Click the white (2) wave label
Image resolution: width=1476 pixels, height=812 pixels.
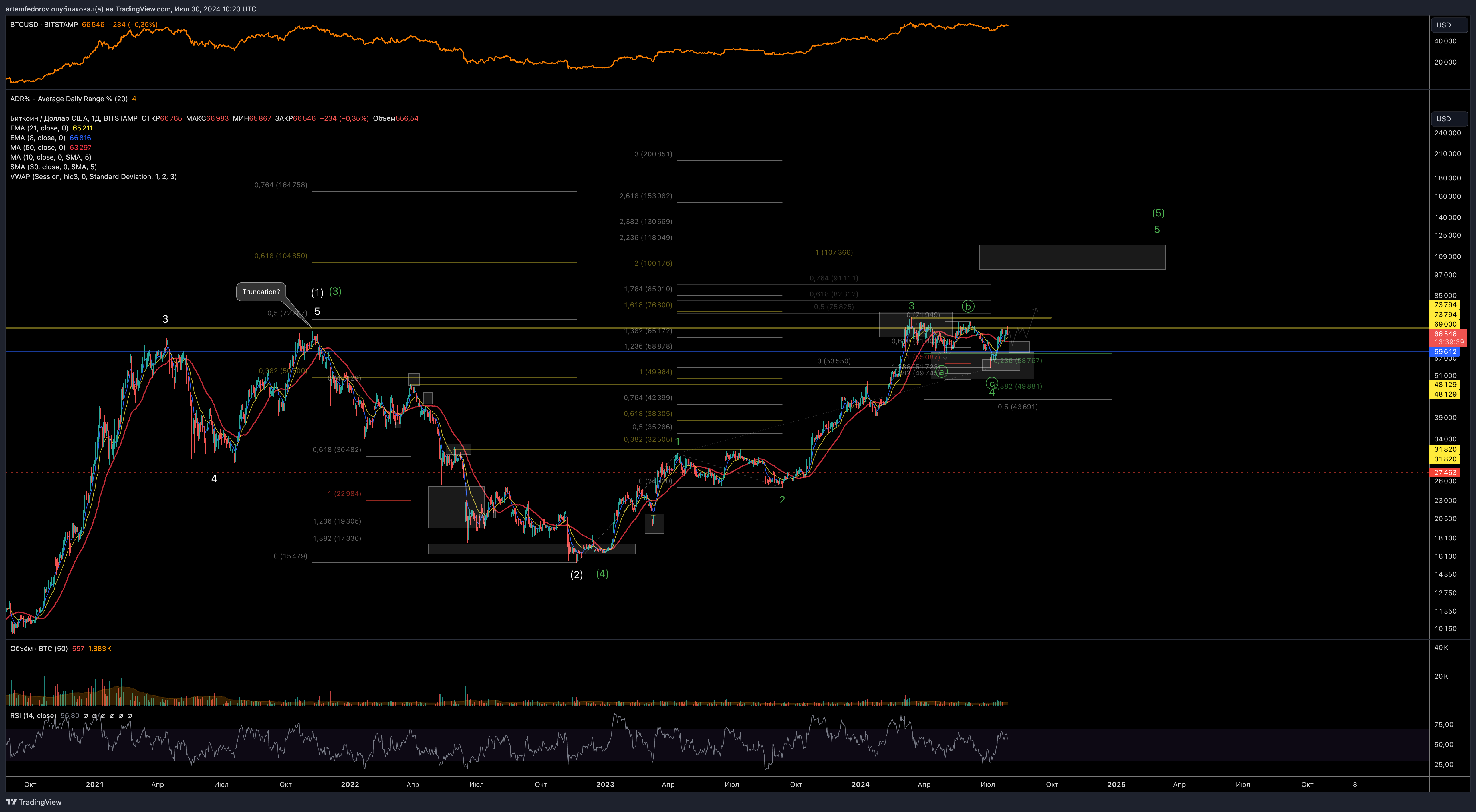point(576,574)
